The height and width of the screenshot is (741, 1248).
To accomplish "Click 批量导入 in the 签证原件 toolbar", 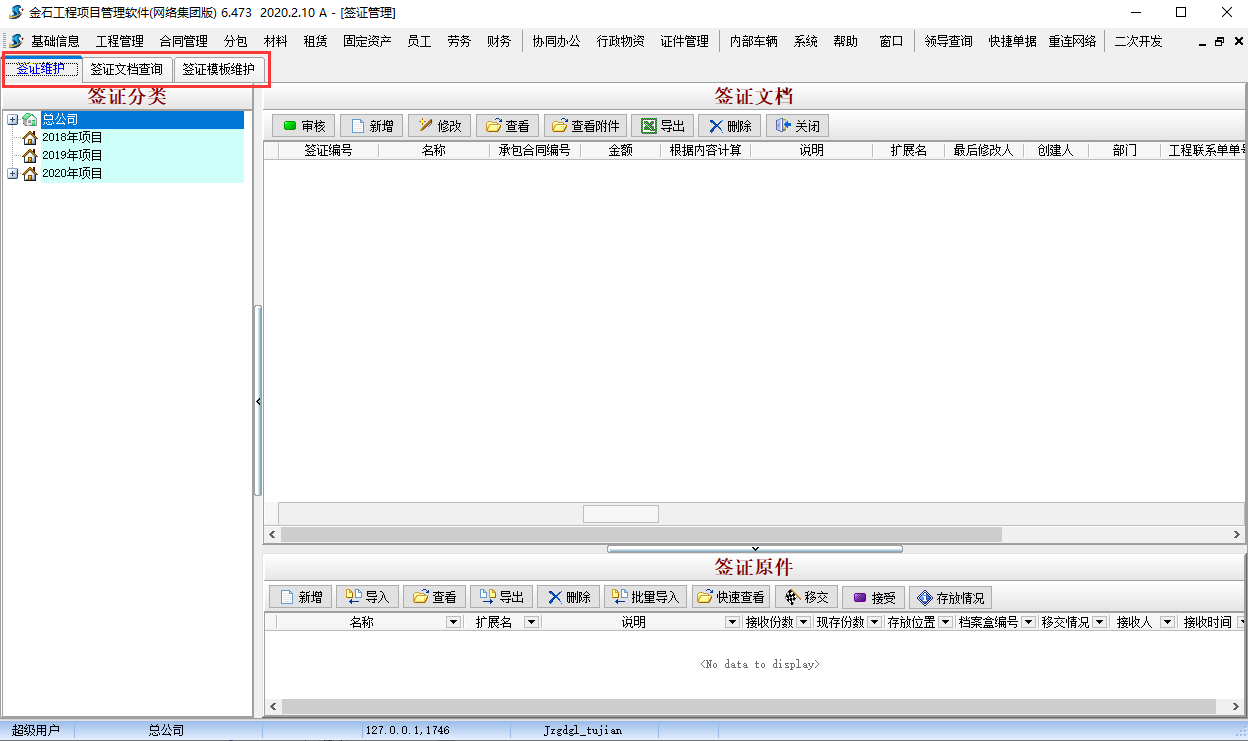I will (x=644, y=597).
